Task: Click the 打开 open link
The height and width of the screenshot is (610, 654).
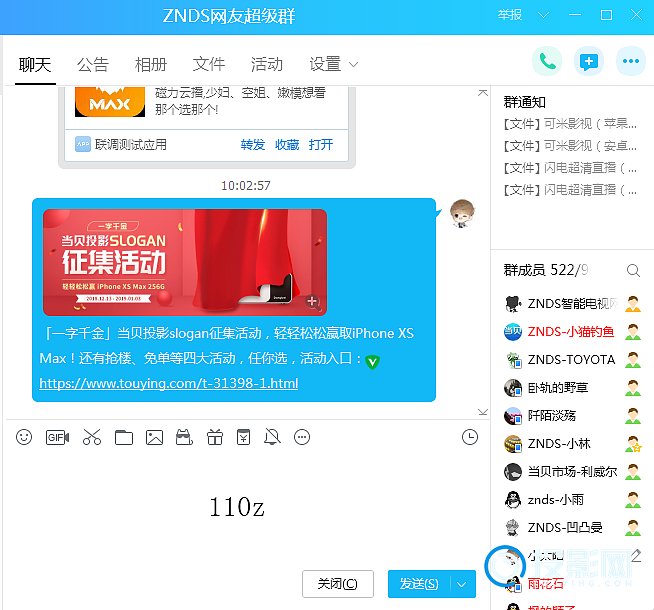Action: click(x=321, y=145)
